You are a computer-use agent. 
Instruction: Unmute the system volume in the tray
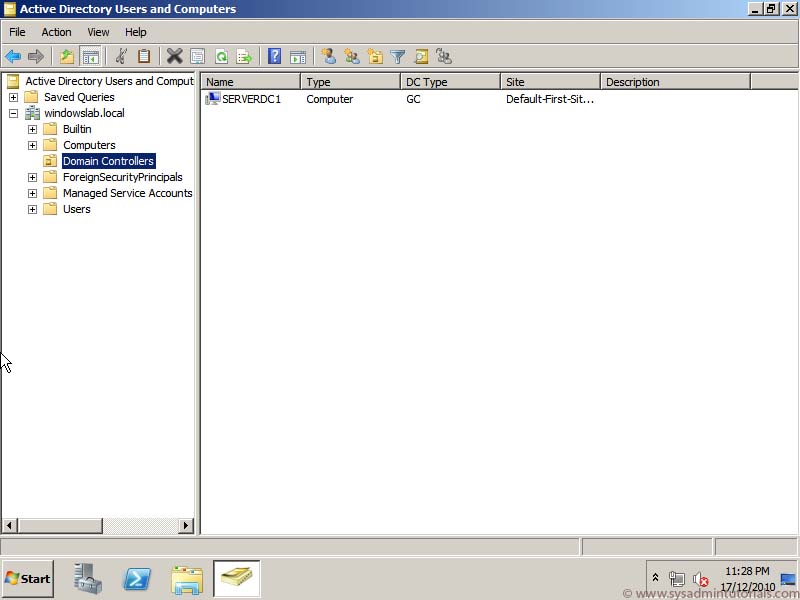click(699, 578)
